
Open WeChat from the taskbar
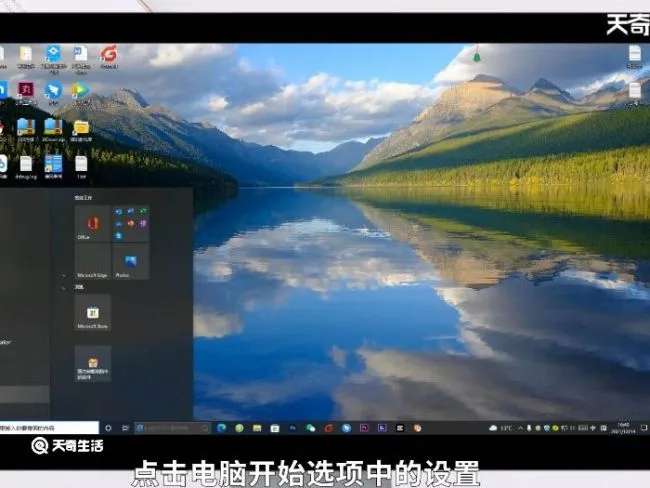click(310, 428)
